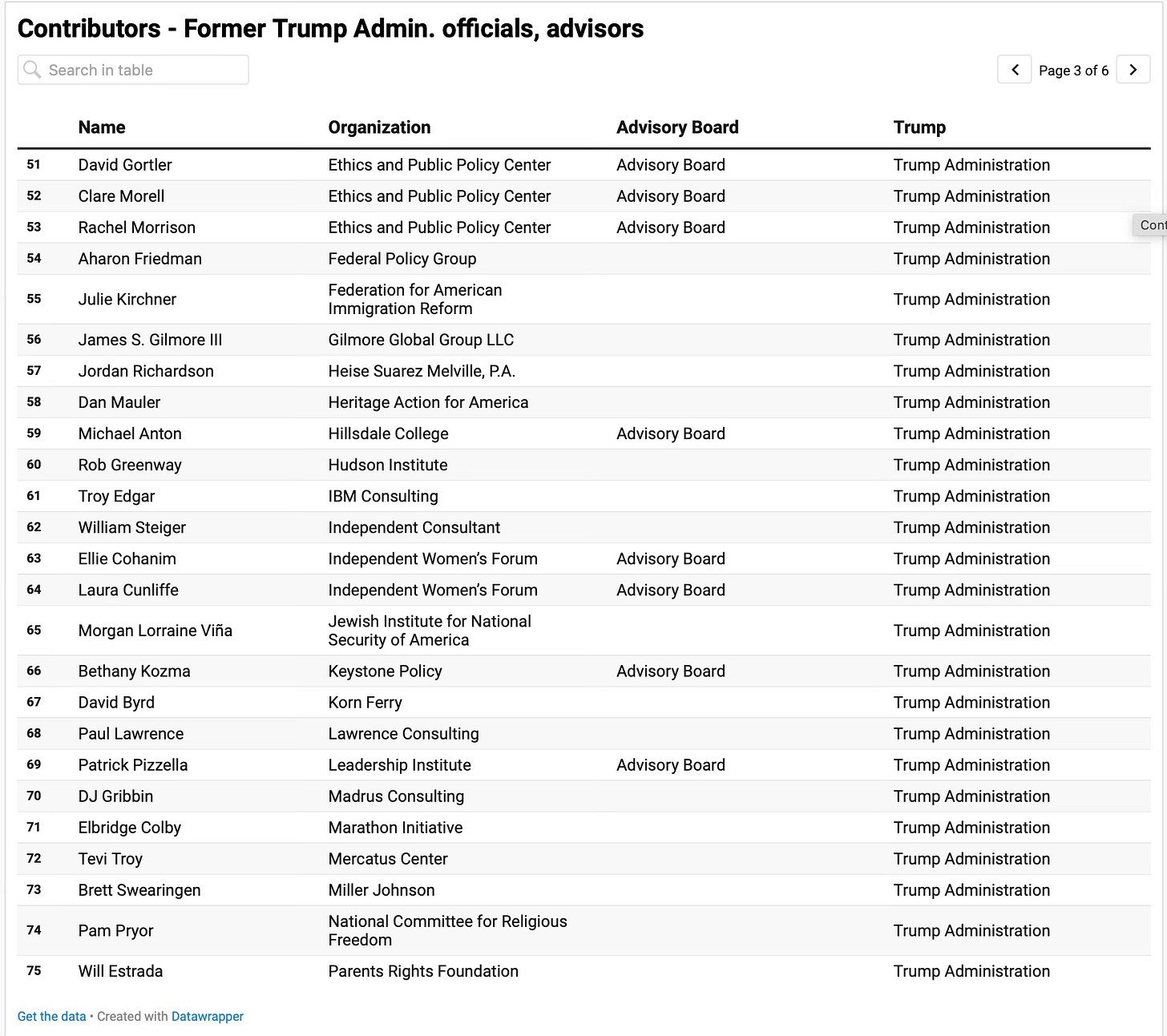
Task: Click the Heise Suarez Melville, P.A. cell
Action: 422,371
